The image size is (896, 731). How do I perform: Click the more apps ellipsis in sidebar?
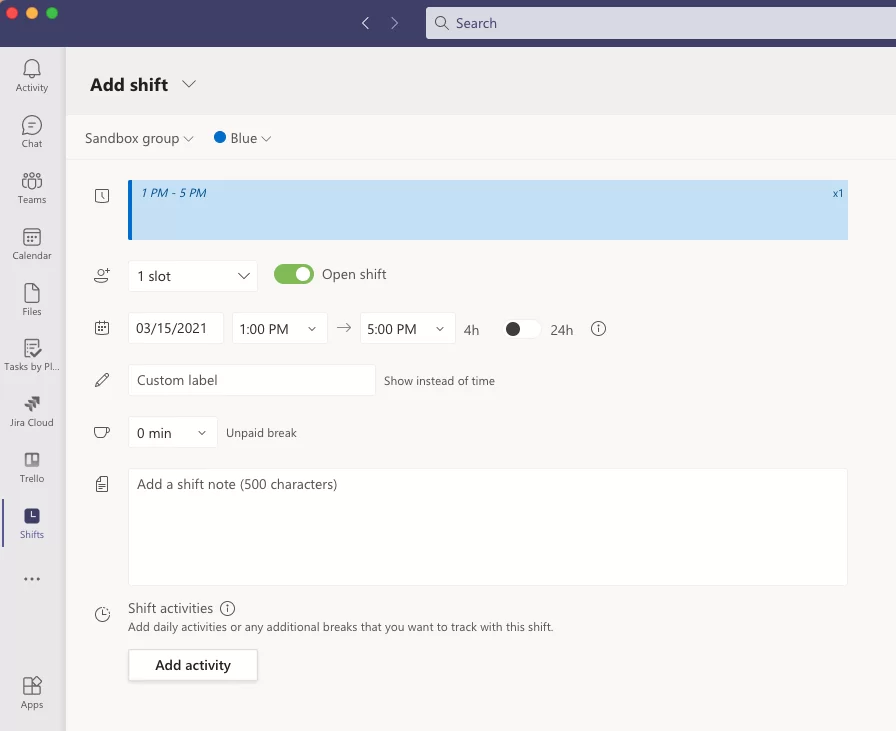31,579
